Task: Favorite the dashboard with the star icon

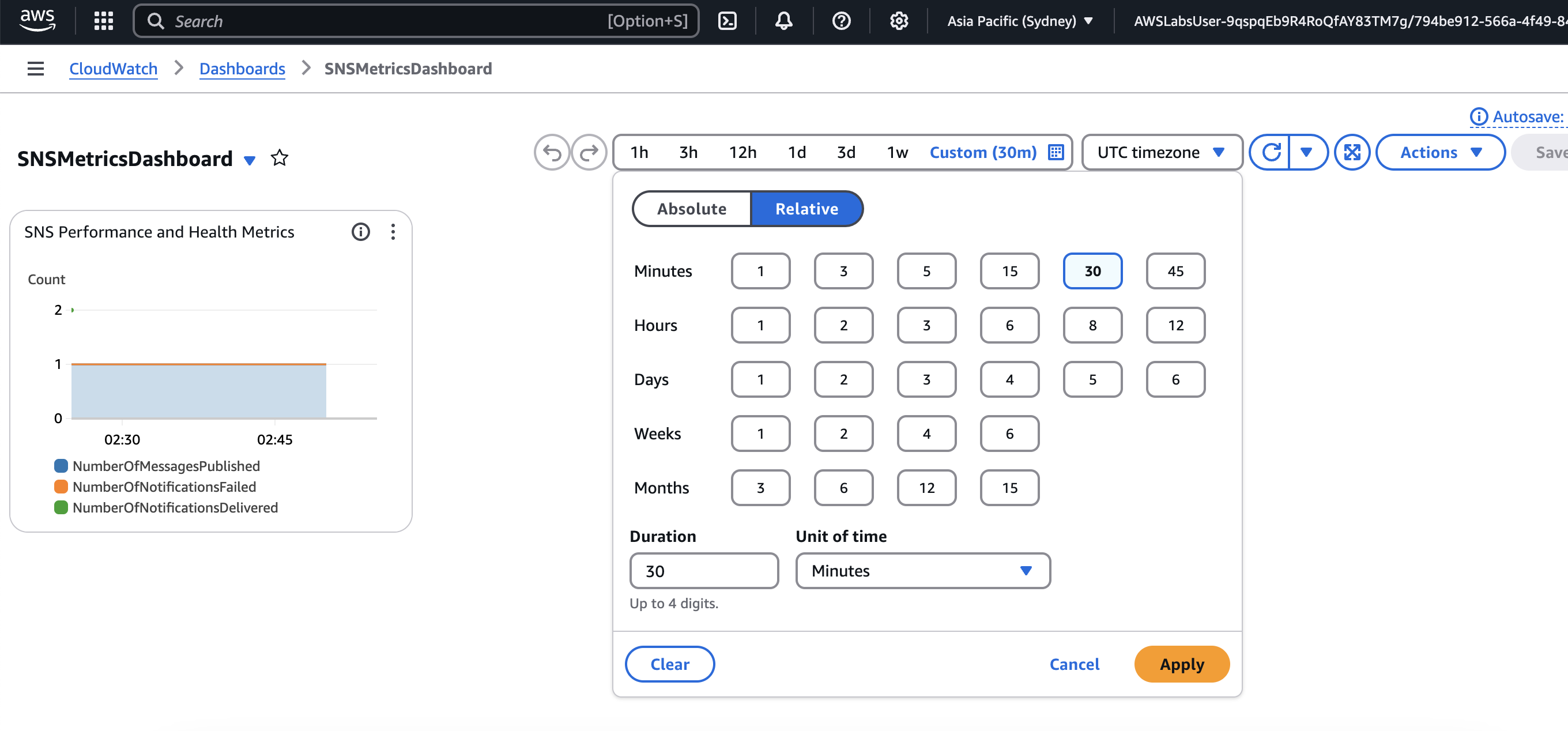Action: [280, 159]
